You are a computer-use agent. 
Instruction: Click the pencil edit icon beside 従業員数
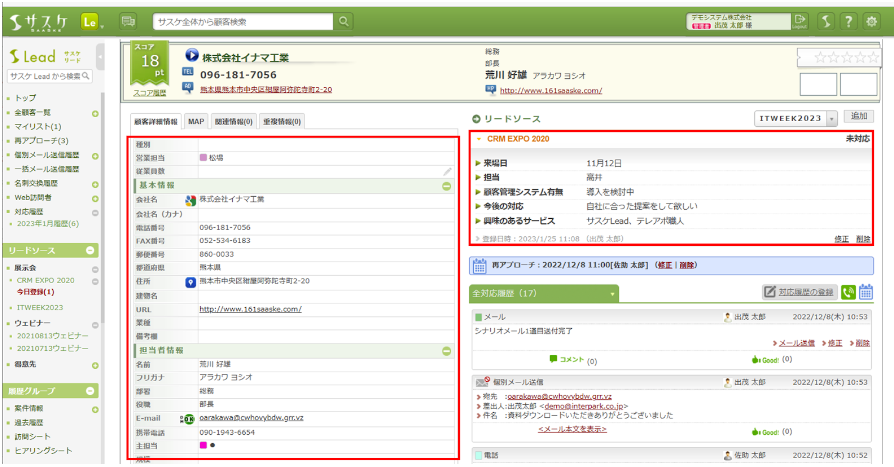(x=448, y=172)
